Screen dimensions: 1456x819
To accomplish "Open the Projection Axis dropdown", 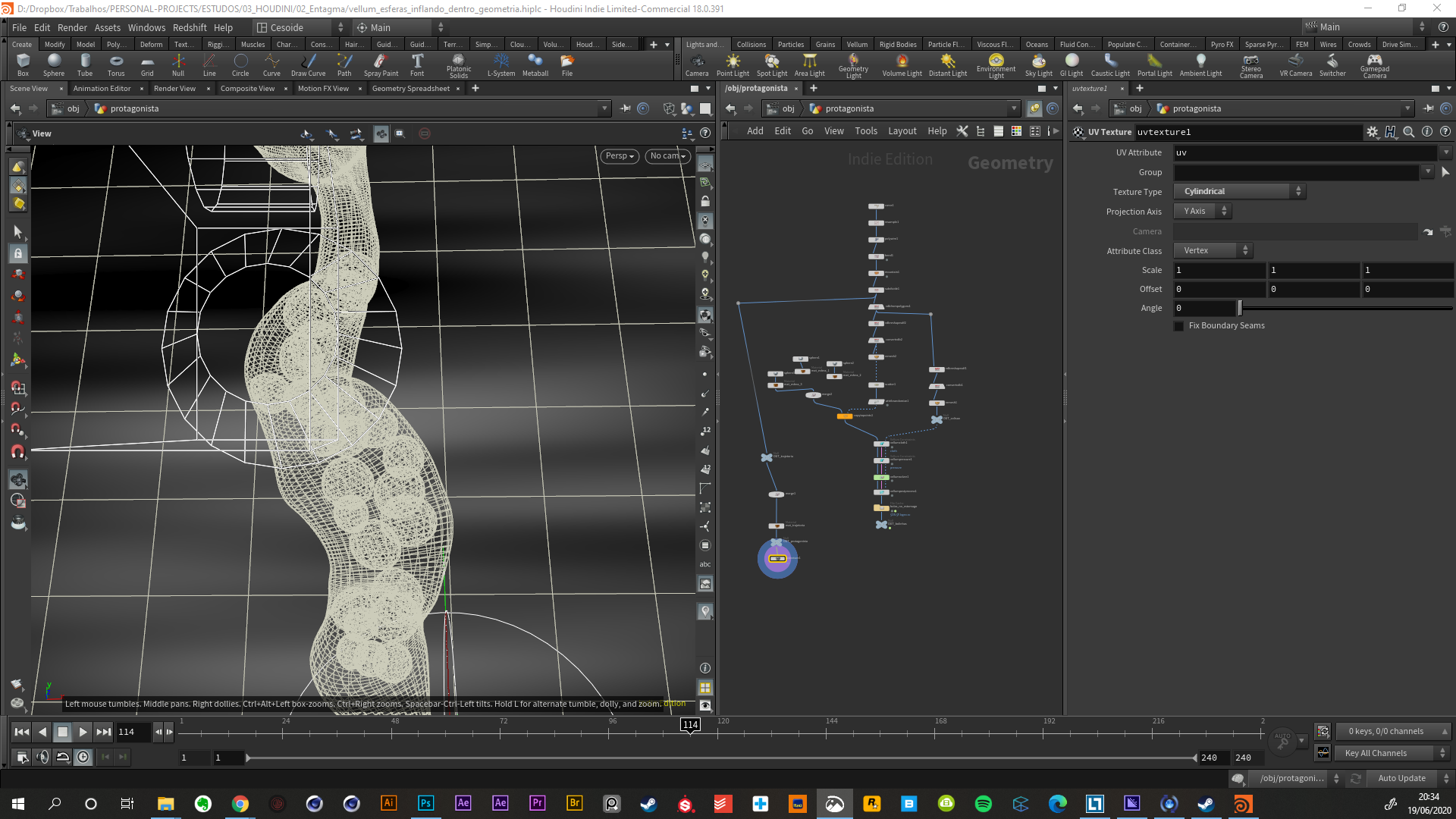I will tap(1203, 212).
